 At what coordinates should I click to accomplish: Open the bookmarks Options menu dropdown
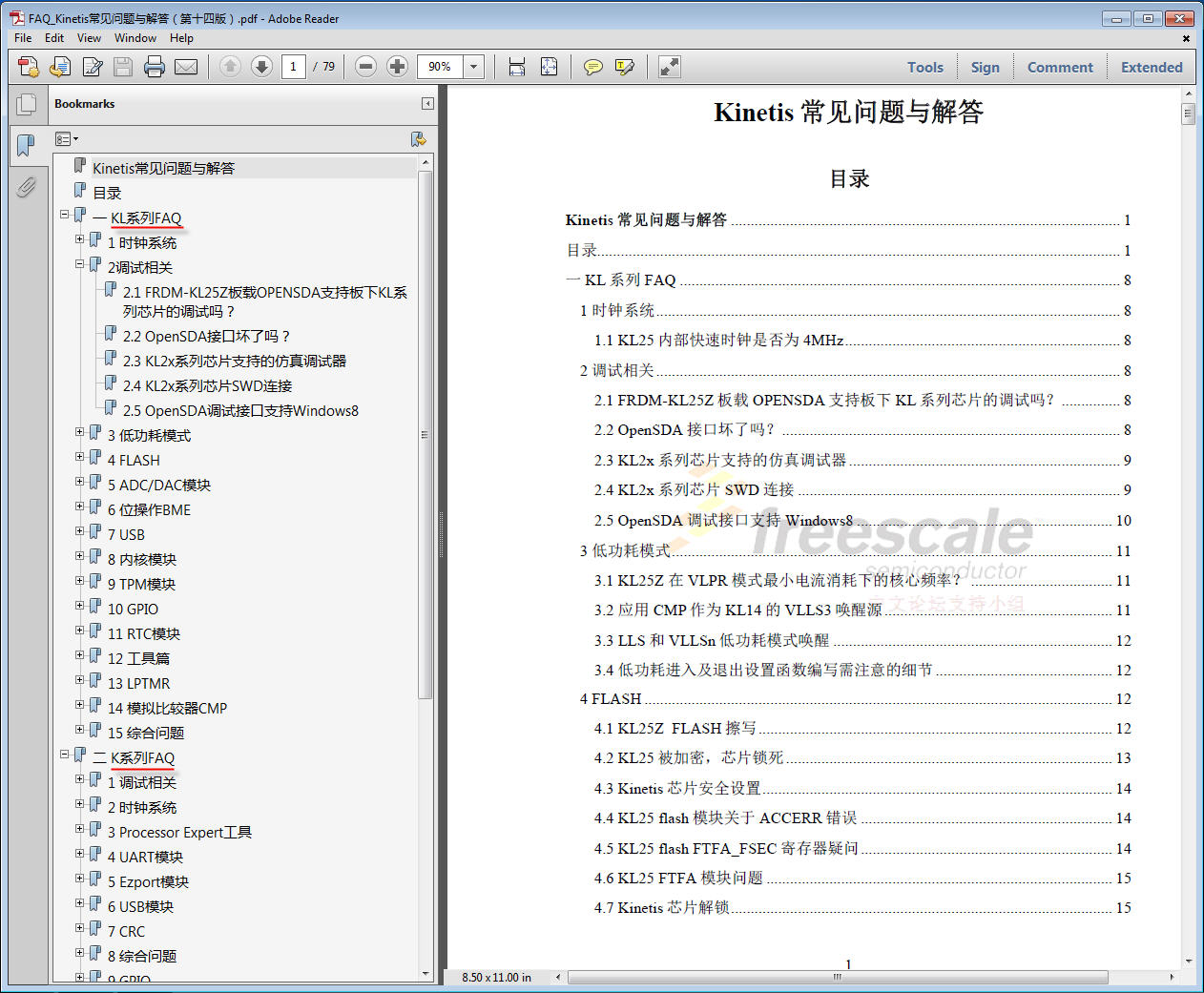coord(67,139)
